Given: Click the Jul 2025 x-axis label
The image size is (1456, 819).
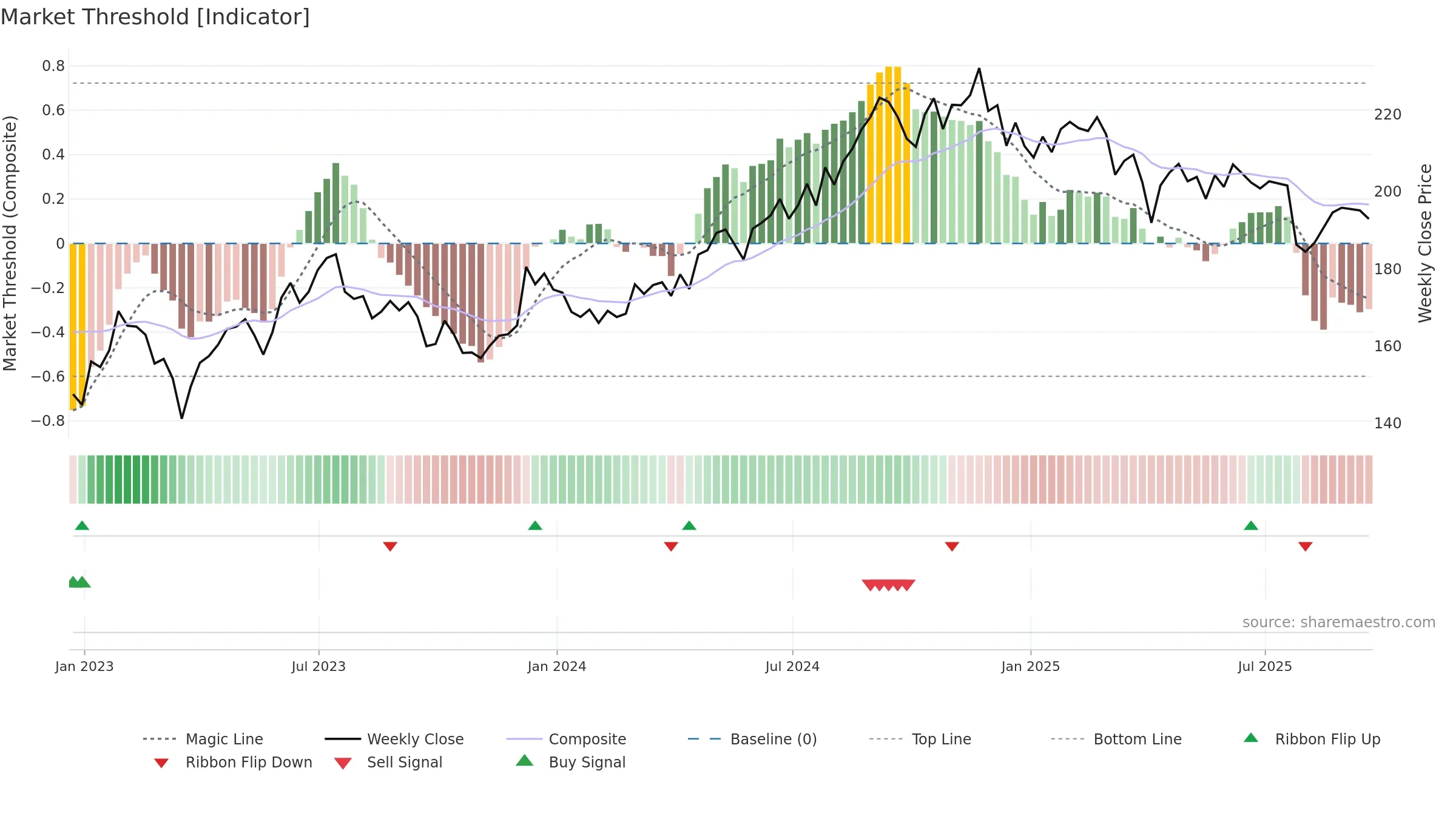Looking at the screenshot, I should (1265, 666).
